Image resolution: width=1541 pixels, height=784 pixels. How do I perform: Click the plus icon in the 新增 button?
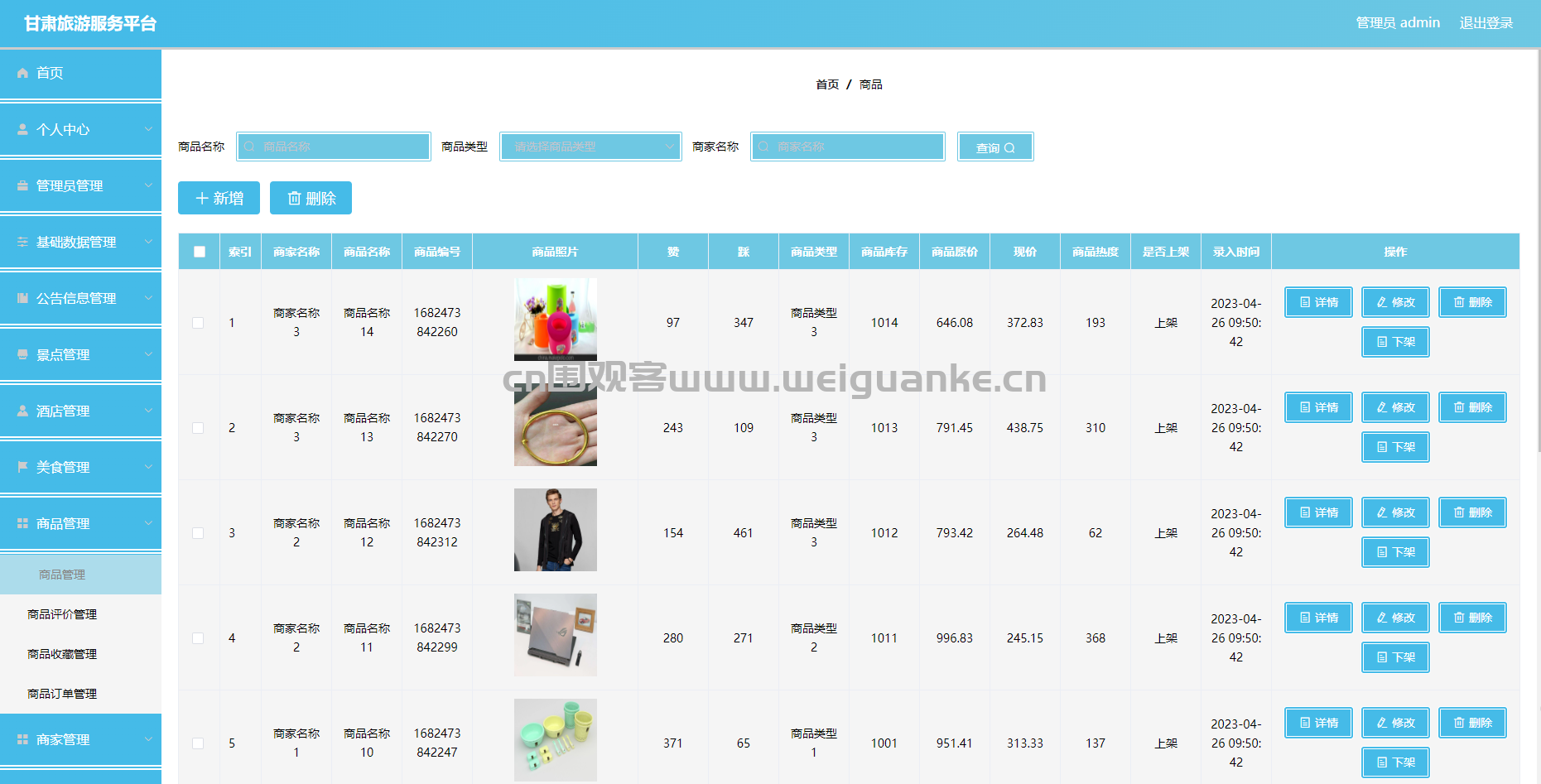201,199
